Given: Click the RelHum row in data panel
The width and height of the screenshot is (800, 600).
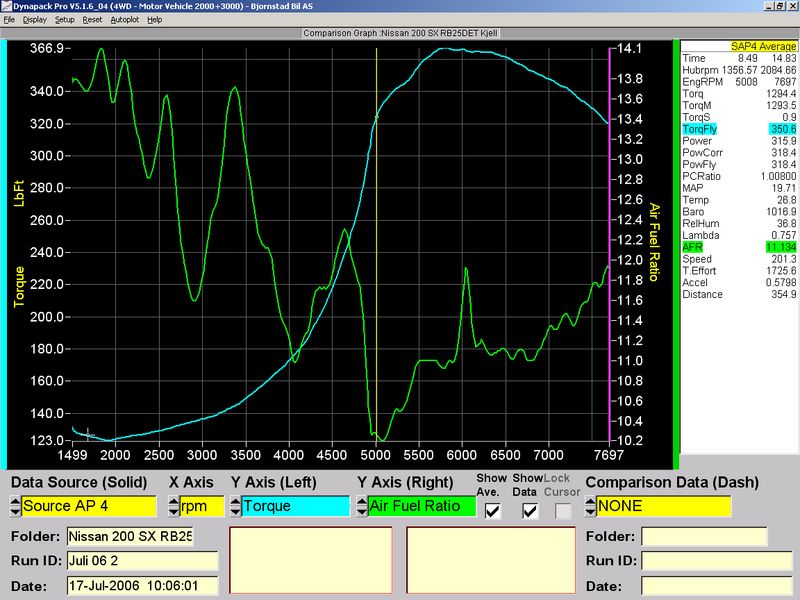Looking at the screenshot, I should click(x=739, y=223).
